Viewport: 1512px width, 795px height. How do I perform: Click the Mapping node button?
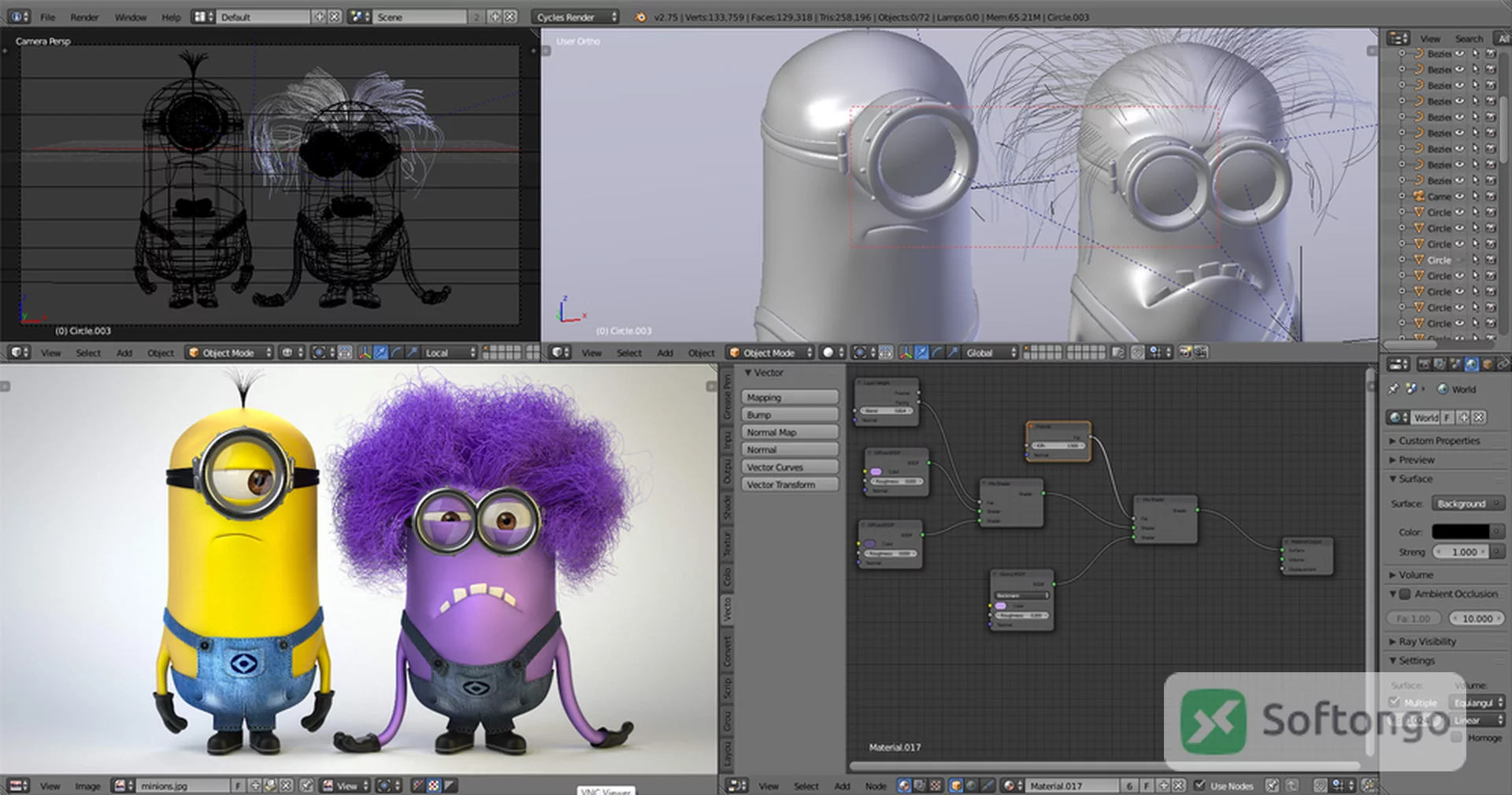790,397
